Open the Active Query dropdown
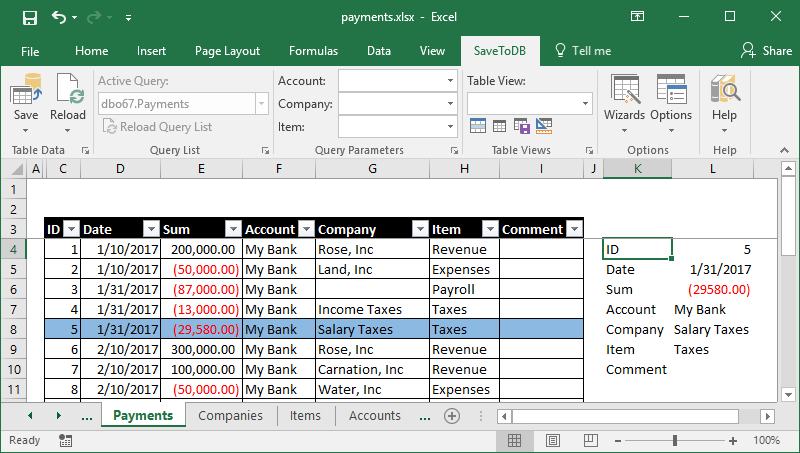The width and height of the screenshot is (800, 453). click(x=261, y=104)
